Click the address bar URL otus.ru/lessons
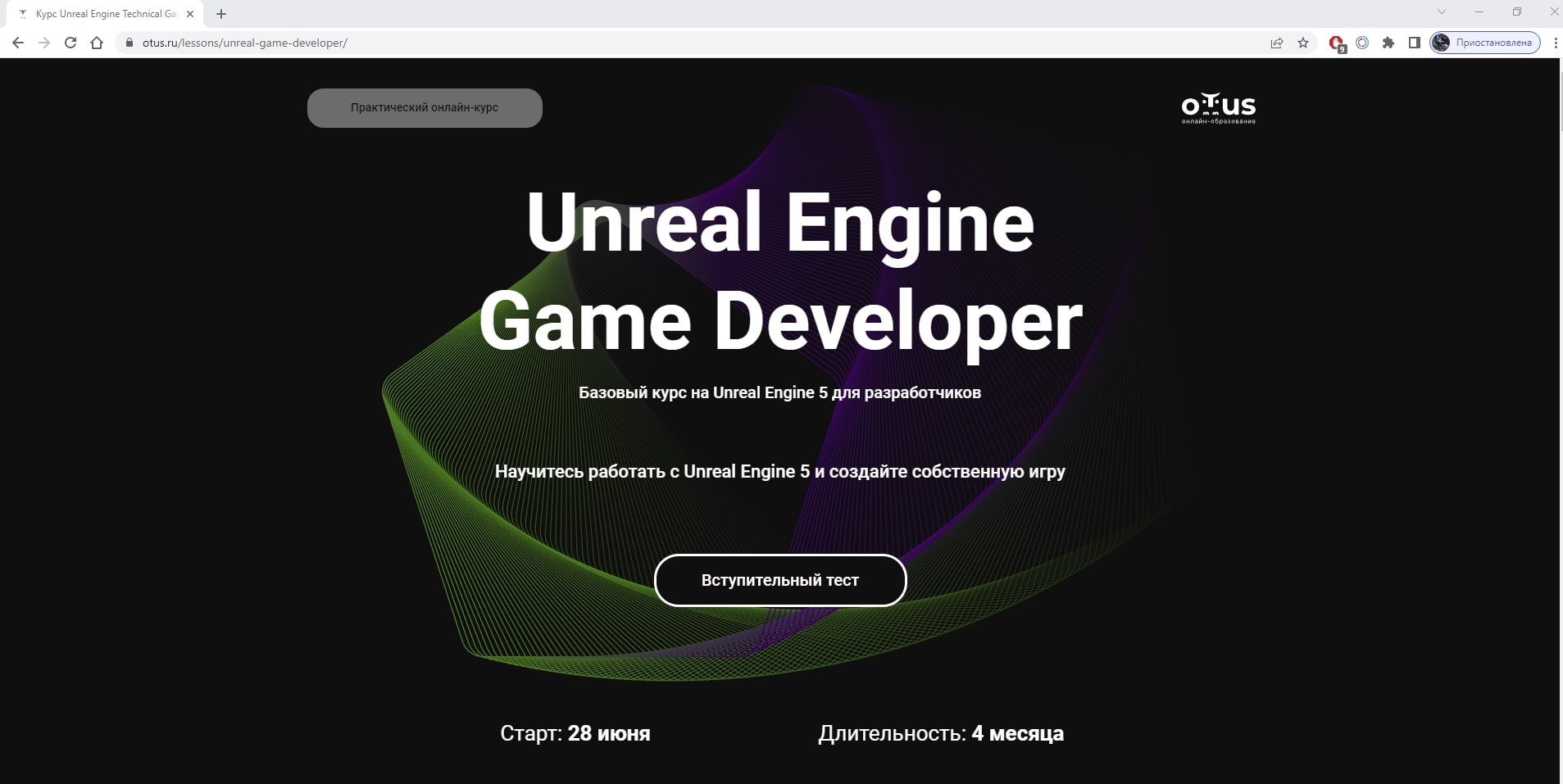Screen dimensions: 1563x784 tap(244, 43)
